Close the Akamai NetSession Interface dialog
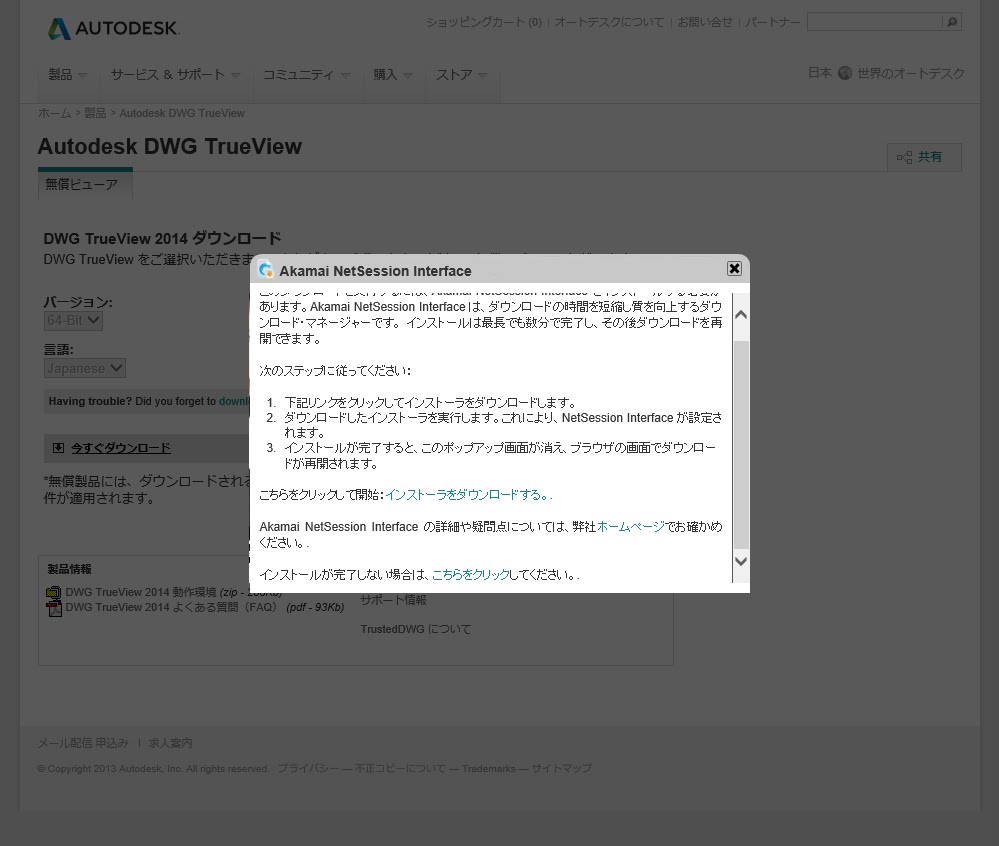The image size is (999, 846). [734, 269]
